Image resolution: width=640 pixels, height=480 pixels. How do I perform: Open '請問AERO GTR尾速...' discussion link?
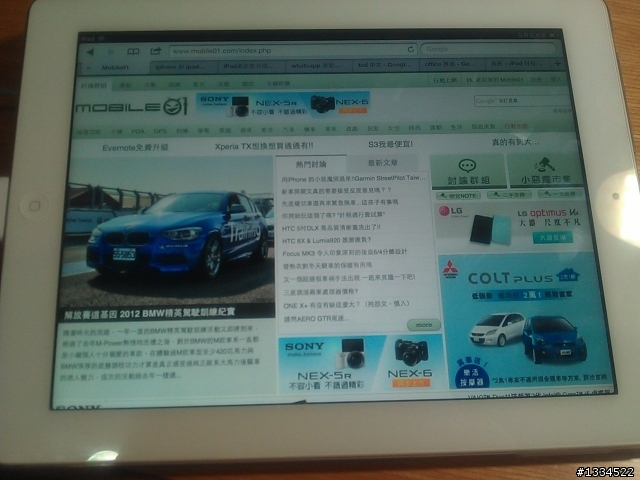tap(316, 319)
